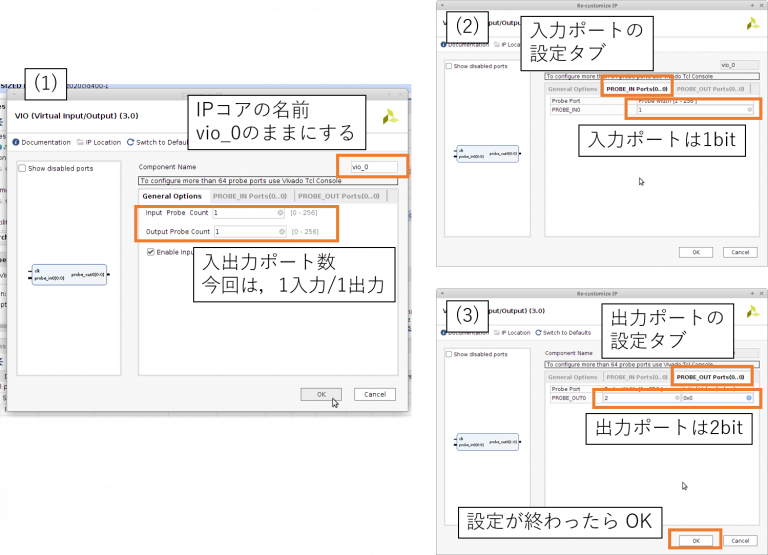Clear the Input Probe Count field
This screenshot has height=555, width=768.
click(281, 213)
